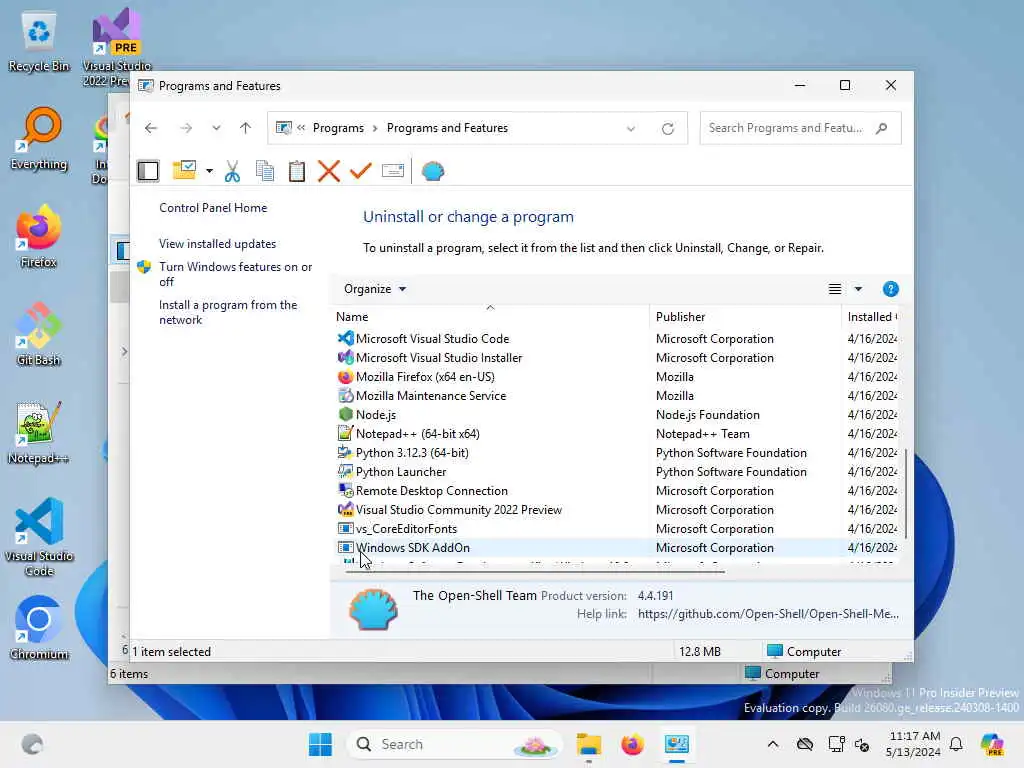The image size is (1024, 768).
Task: Click the blue Help question mark icon
Action: point(890,289)
